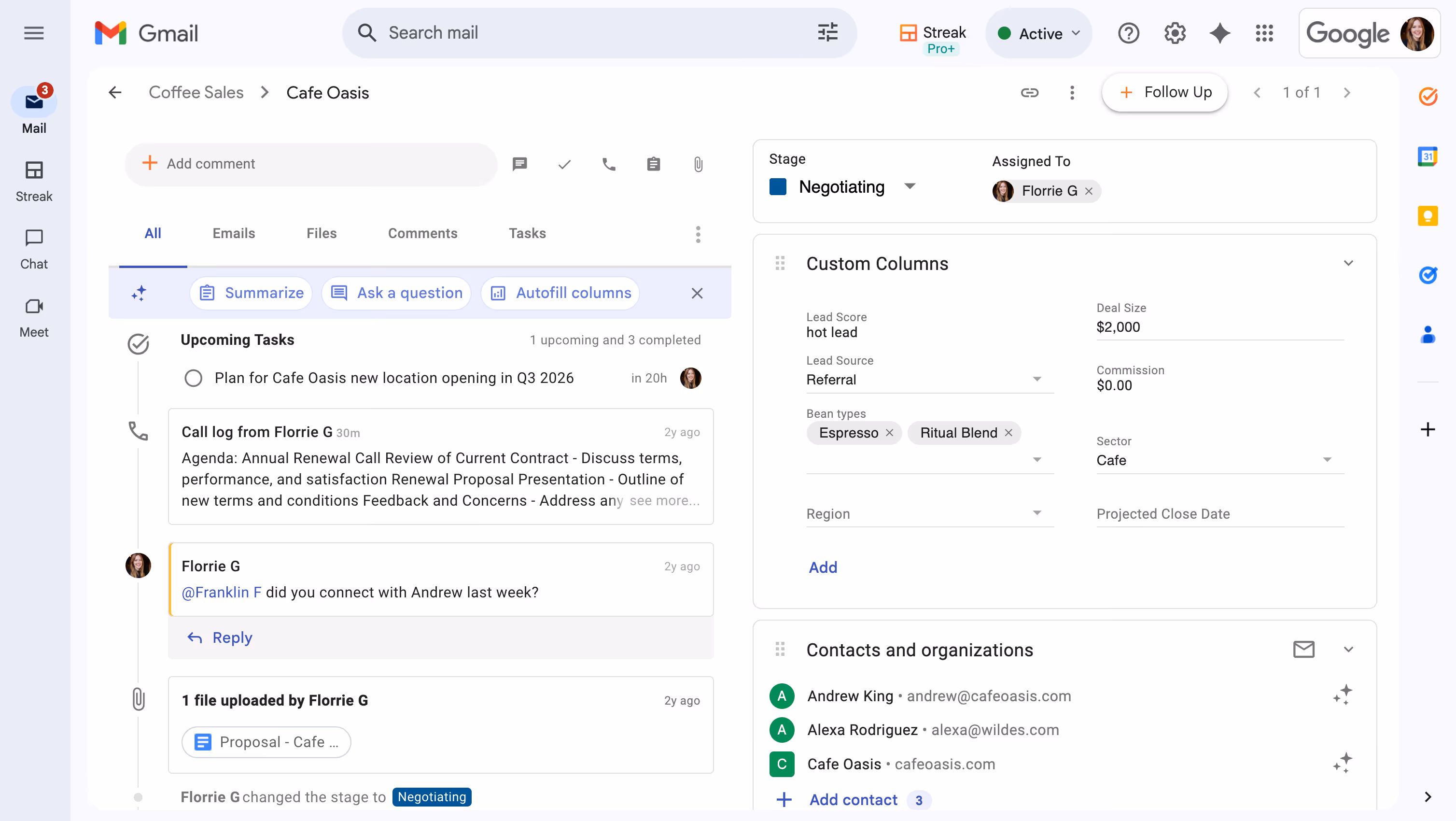The height and width of the screenshot is (821, 1456).
Task: Open Active status dropdown
Action: [x=1038, y=33]
